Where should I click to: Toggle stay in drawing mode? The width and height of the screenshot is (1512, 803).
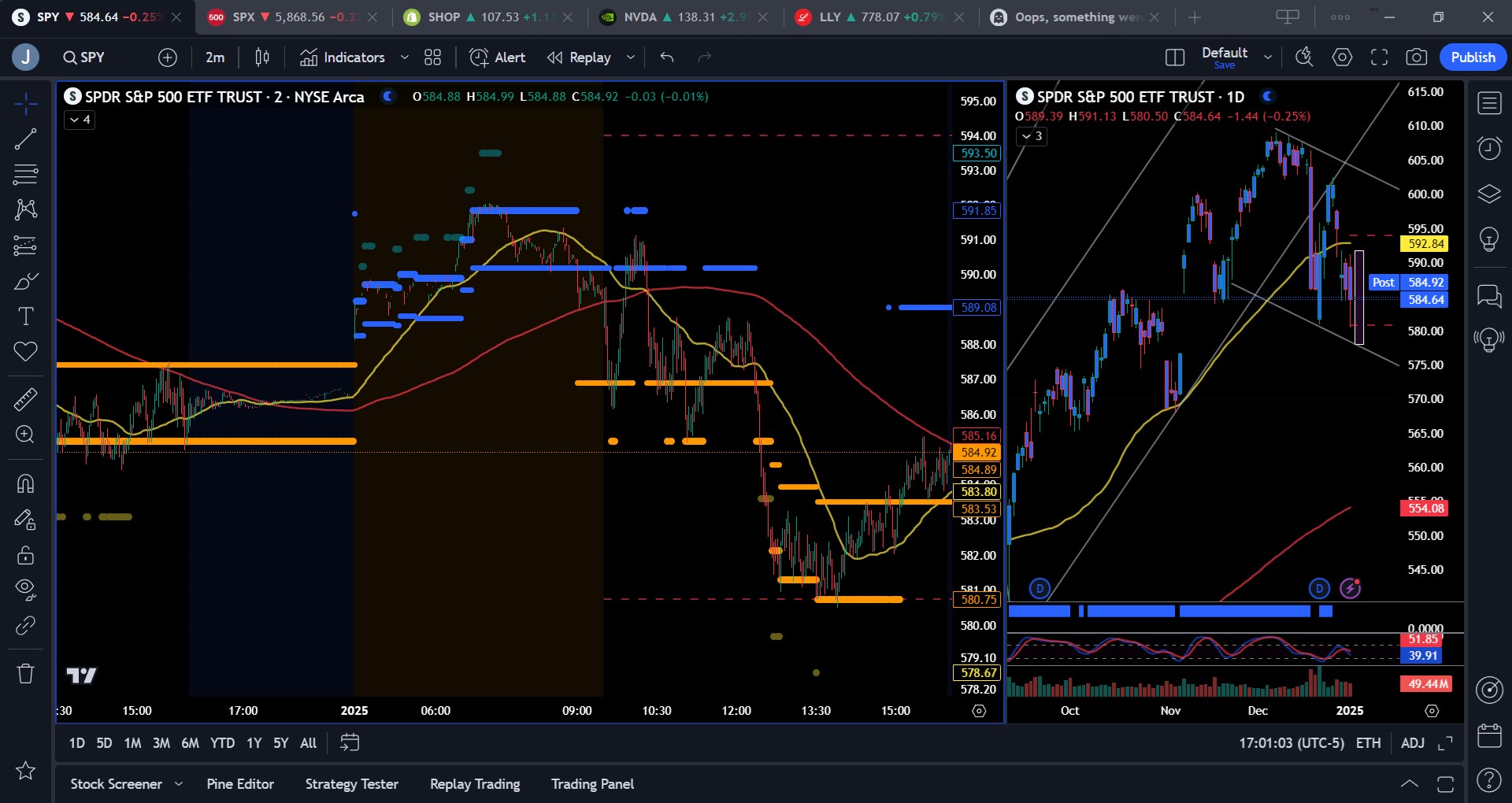25,520
